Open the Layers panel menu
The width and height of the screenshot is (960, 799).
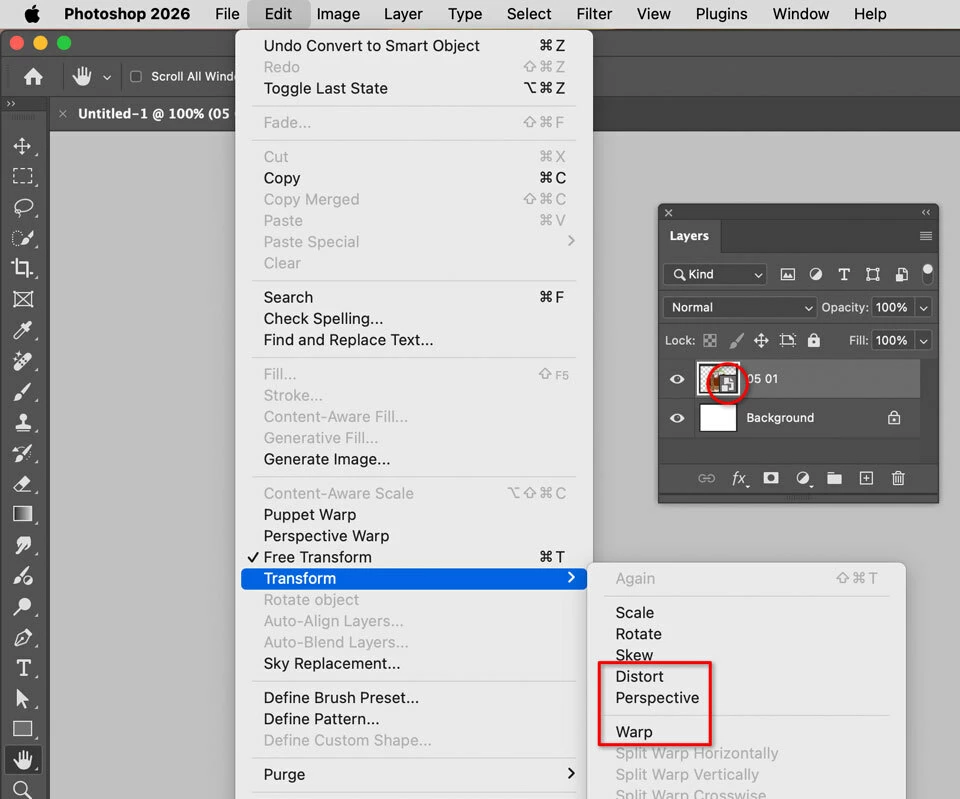pos(926,236)
